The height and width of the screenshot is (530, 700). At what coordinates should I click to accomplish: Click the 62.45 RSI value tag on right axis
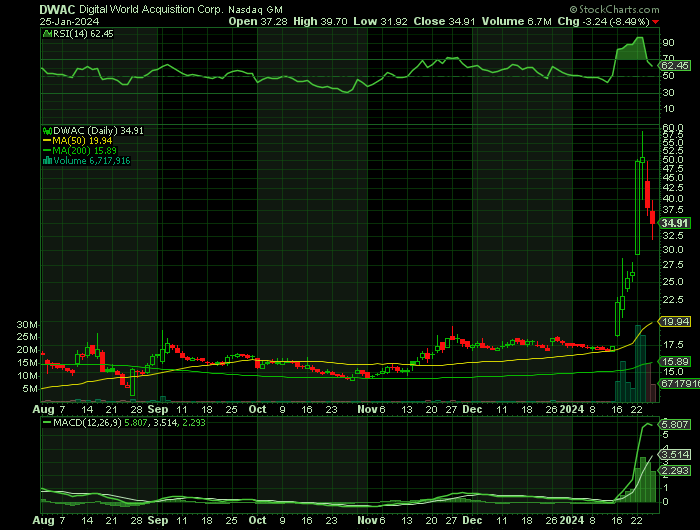tap(675, 66)
